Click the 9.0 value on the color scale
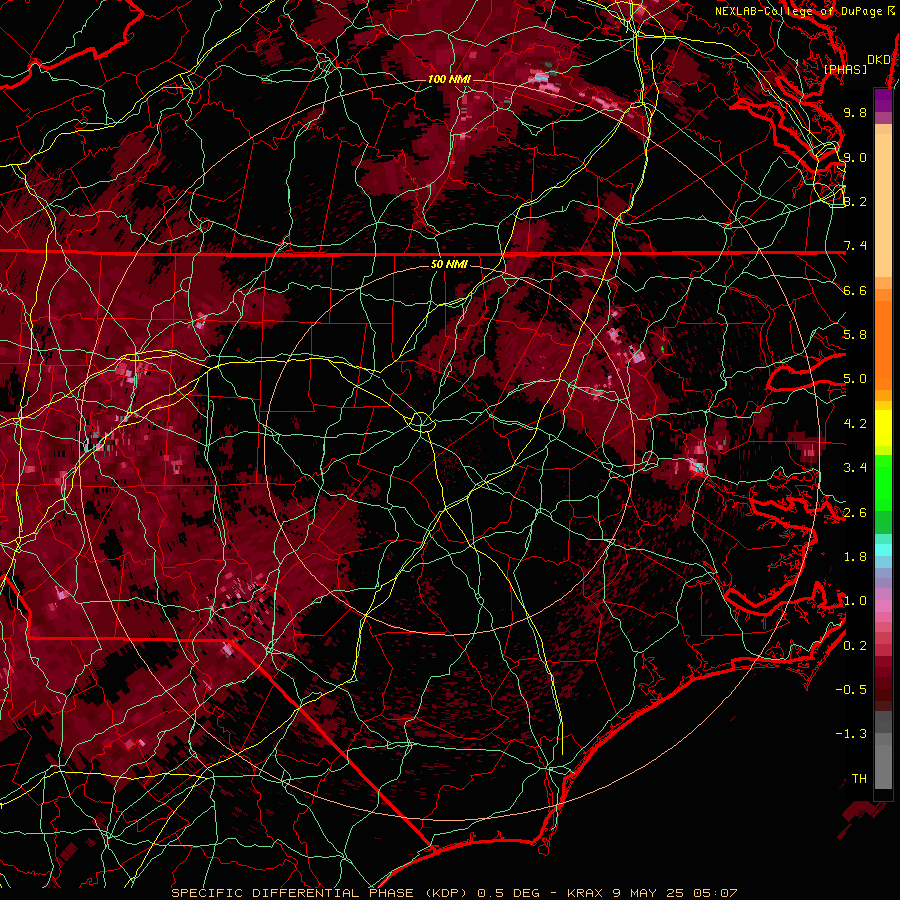 (855, 157)
